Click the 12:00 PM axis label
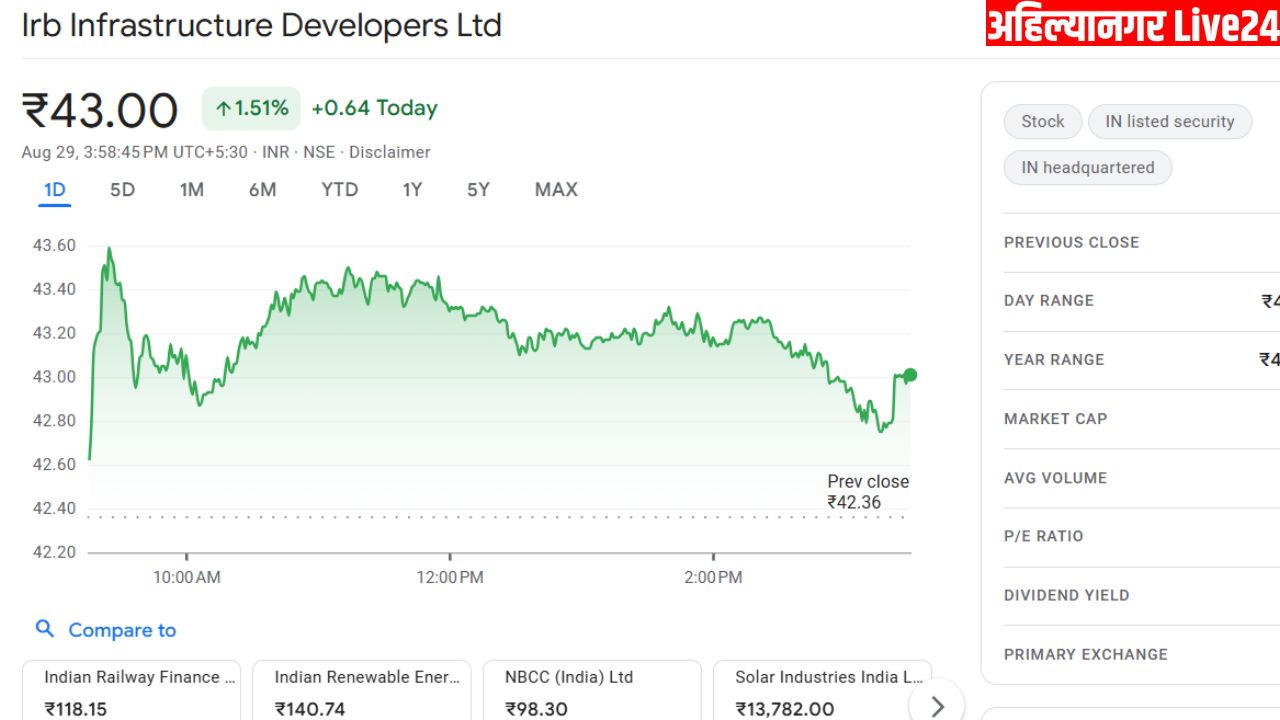Image resolution: width=1280 pixels, height=720 pixels. 450,577
